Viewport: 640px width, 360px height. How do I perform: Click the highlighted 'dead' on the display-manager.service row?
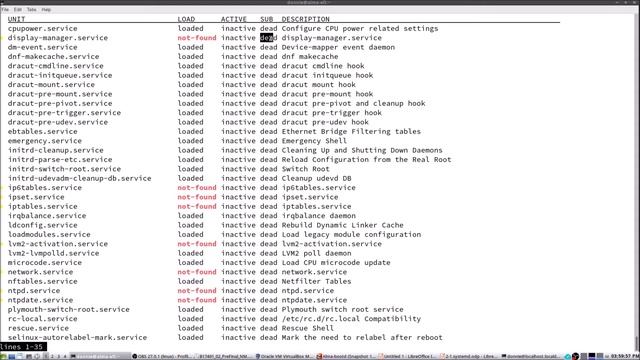[268, 38]
